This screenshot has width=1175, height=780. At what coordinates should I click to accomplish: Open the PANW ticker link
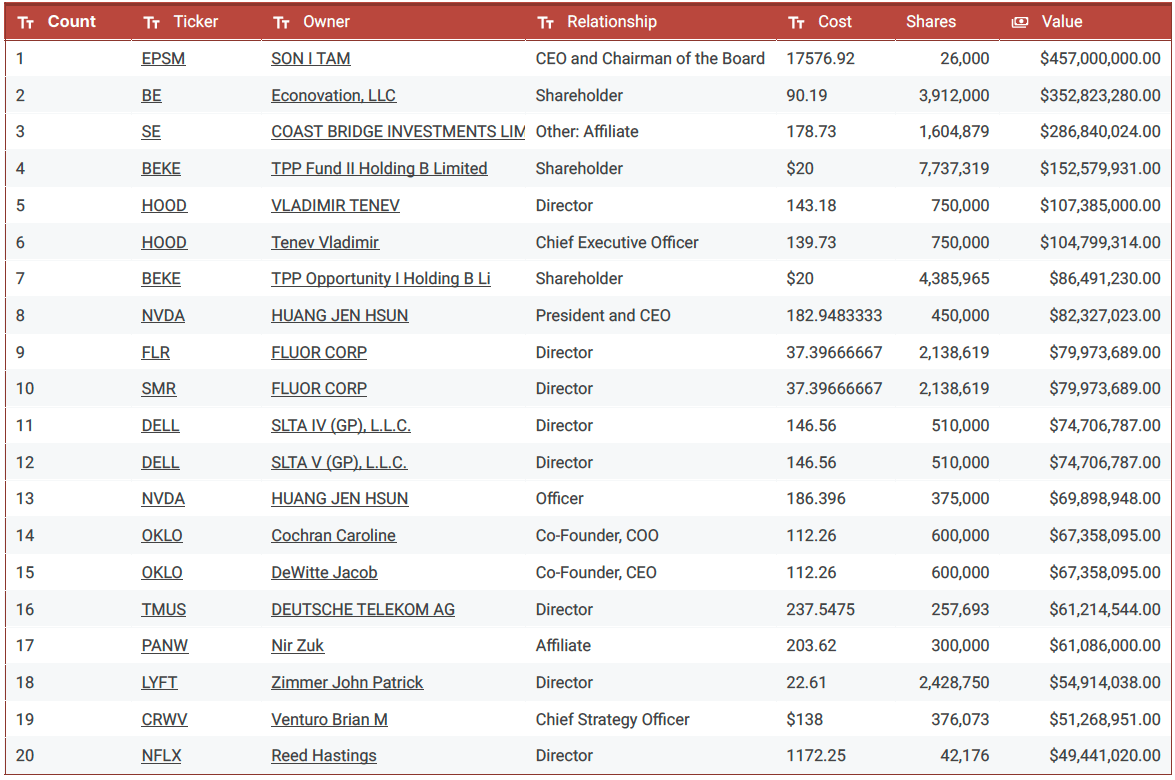tap(165, 646)
